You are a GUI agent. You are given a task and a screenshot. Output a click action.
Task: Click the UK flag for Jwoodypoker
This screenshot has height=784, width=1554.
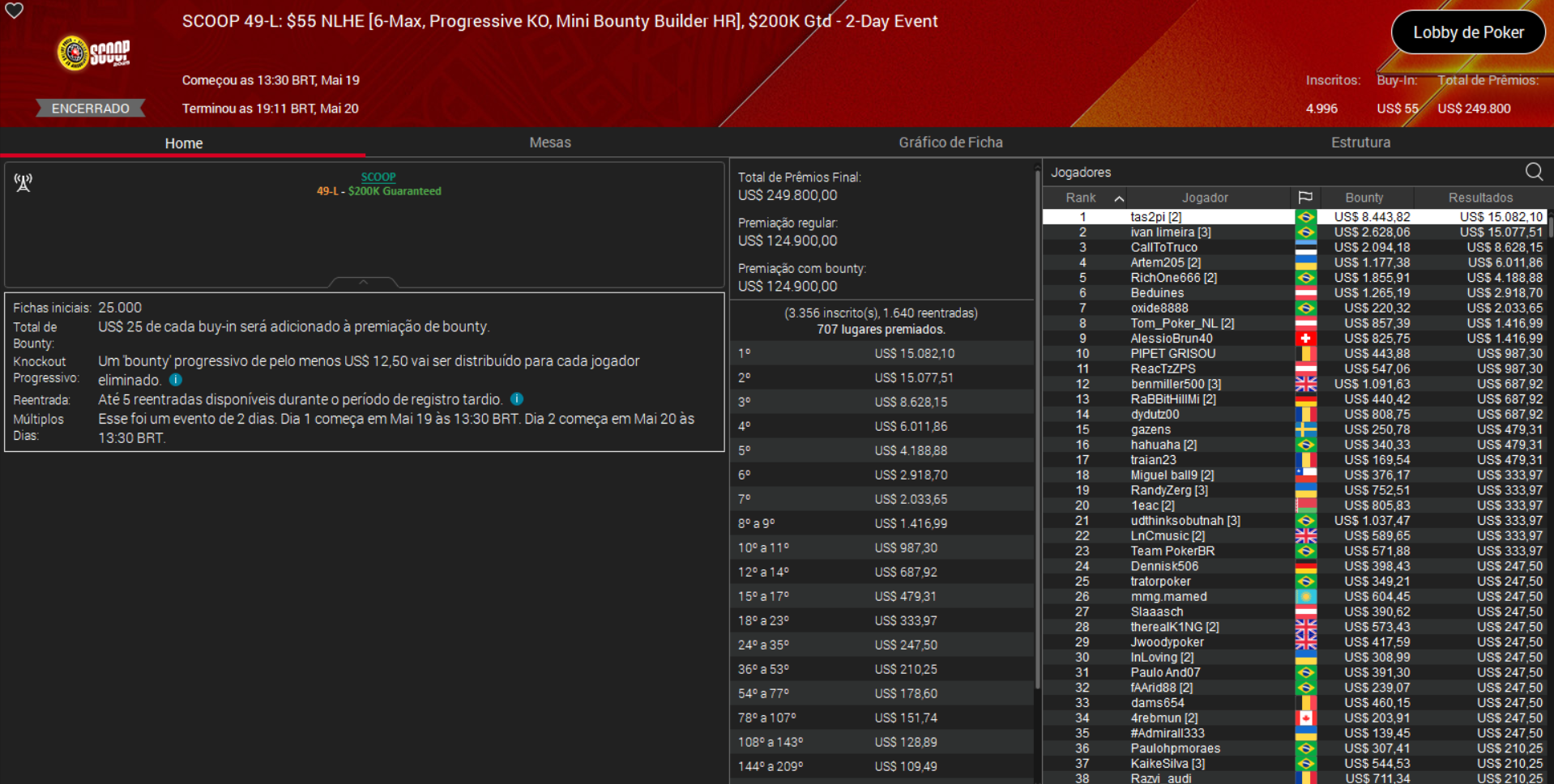tap(1305, 642)
